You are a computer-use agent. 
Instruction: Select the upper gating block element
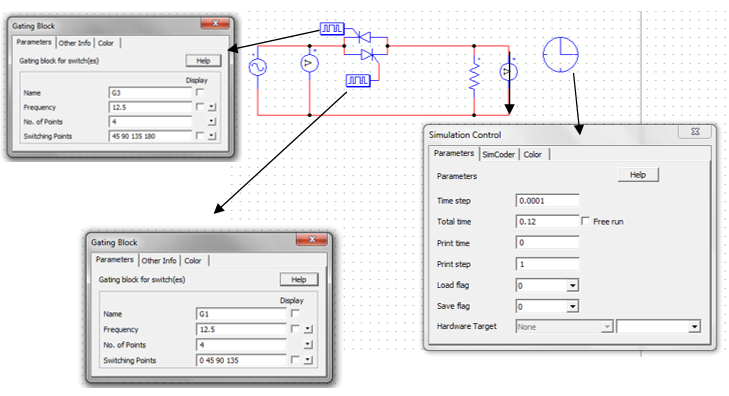(x=331, y=29)
